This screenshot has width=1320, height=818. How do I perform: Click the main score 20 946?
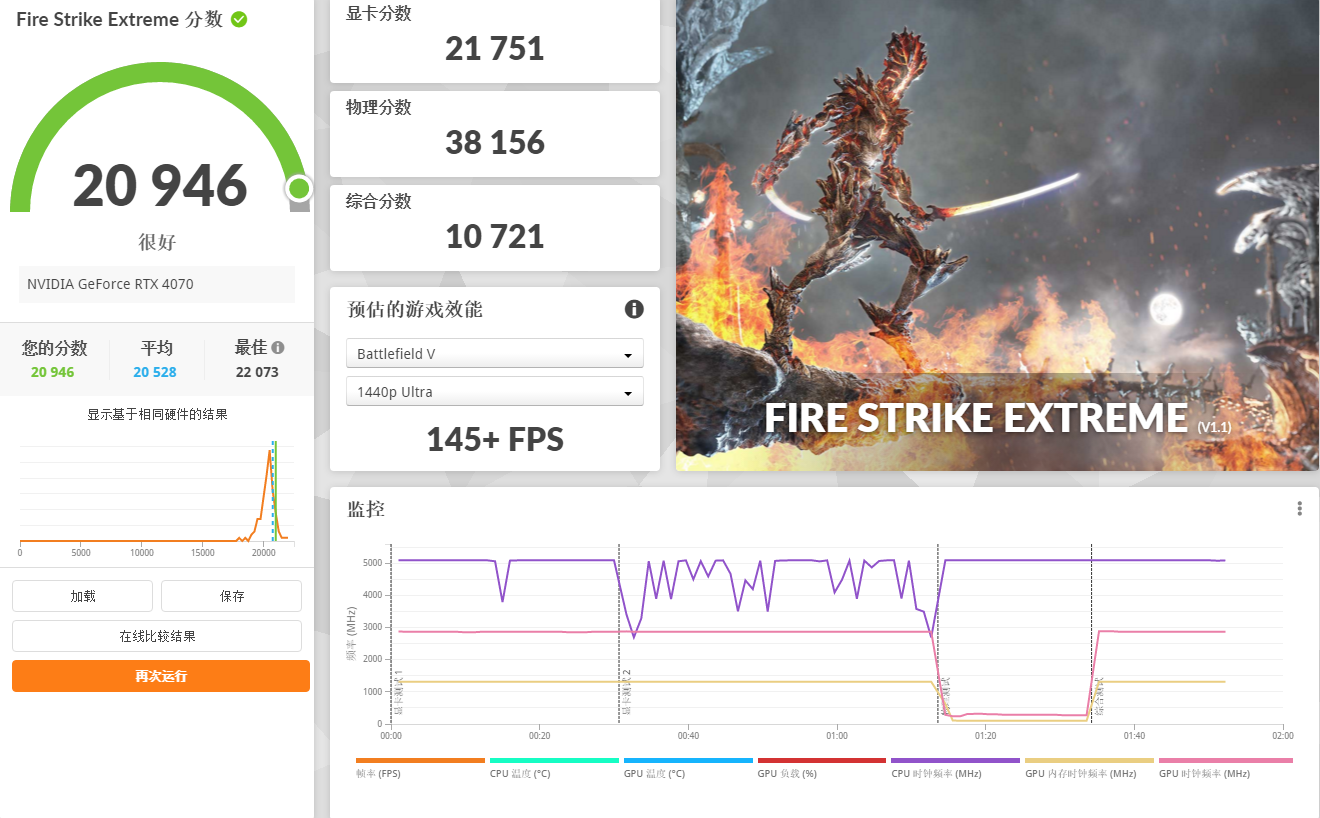160,185
